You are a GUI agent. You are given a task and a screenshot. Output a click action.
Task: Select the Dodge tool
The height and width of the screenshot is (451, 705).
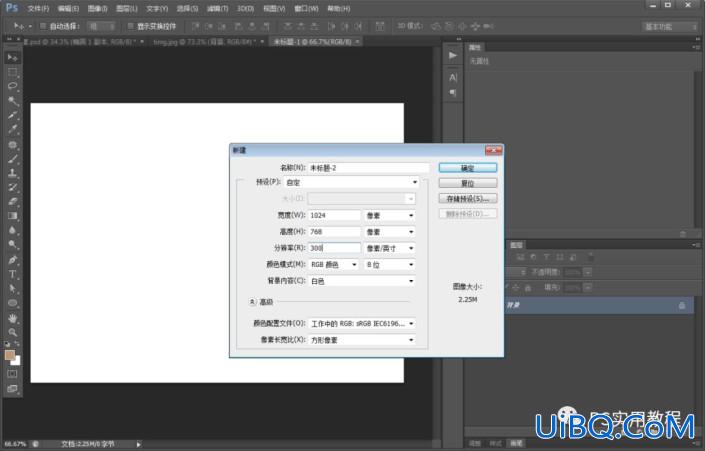(12, 245)
